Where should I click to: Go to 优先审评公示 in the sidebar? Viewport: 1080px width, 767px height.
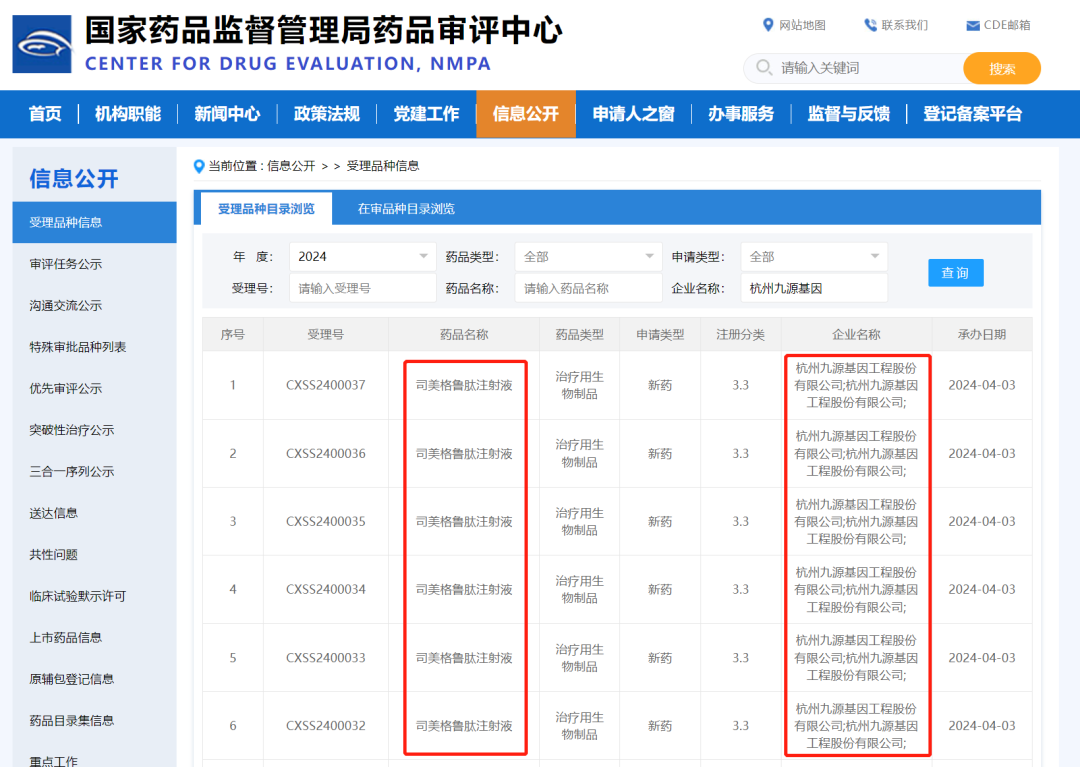[x=66, y=388]
